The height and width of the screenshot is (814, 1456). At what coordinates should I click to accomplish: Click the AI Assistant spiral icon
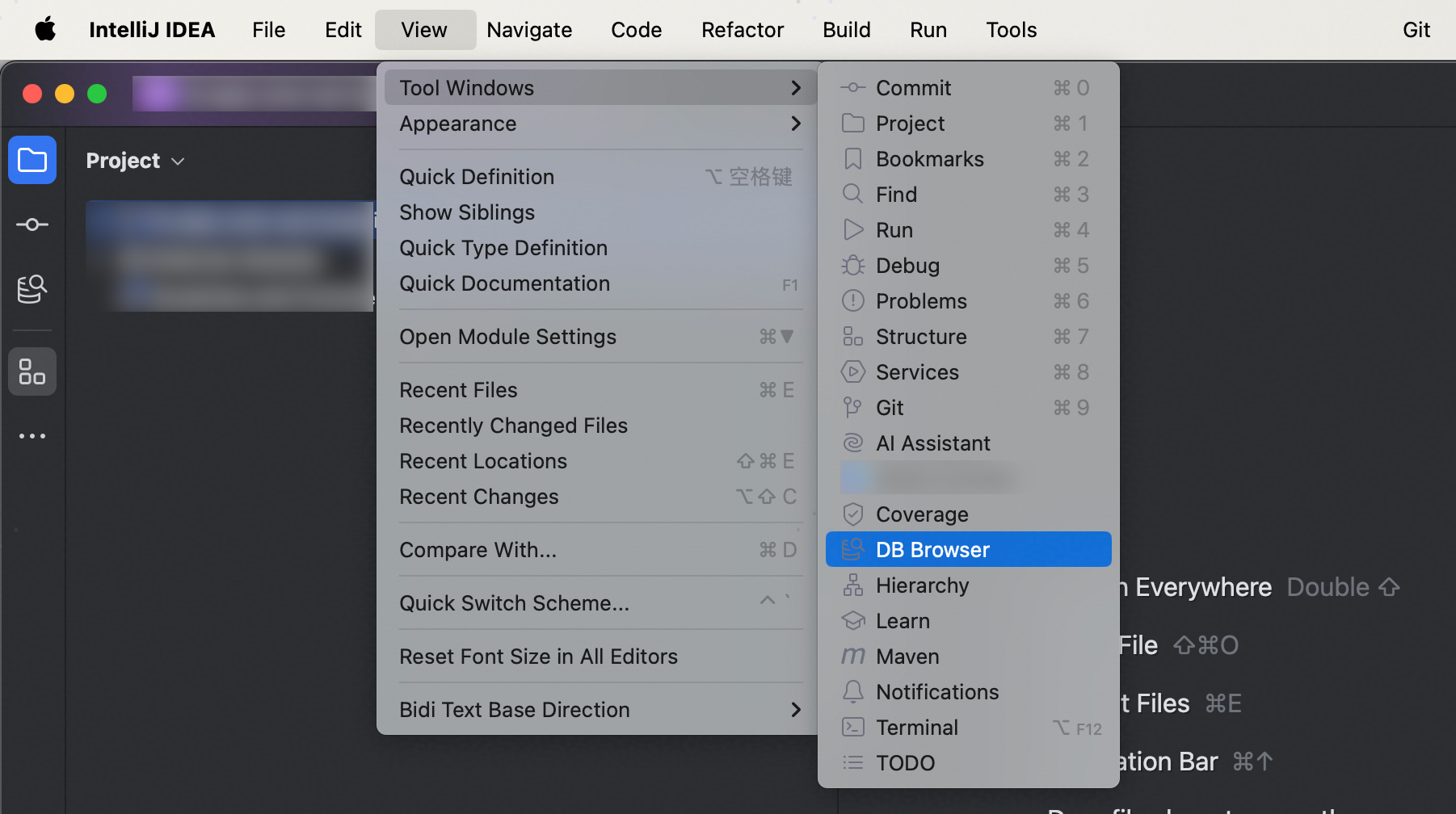pyautogui.click(x=852, y=443)
